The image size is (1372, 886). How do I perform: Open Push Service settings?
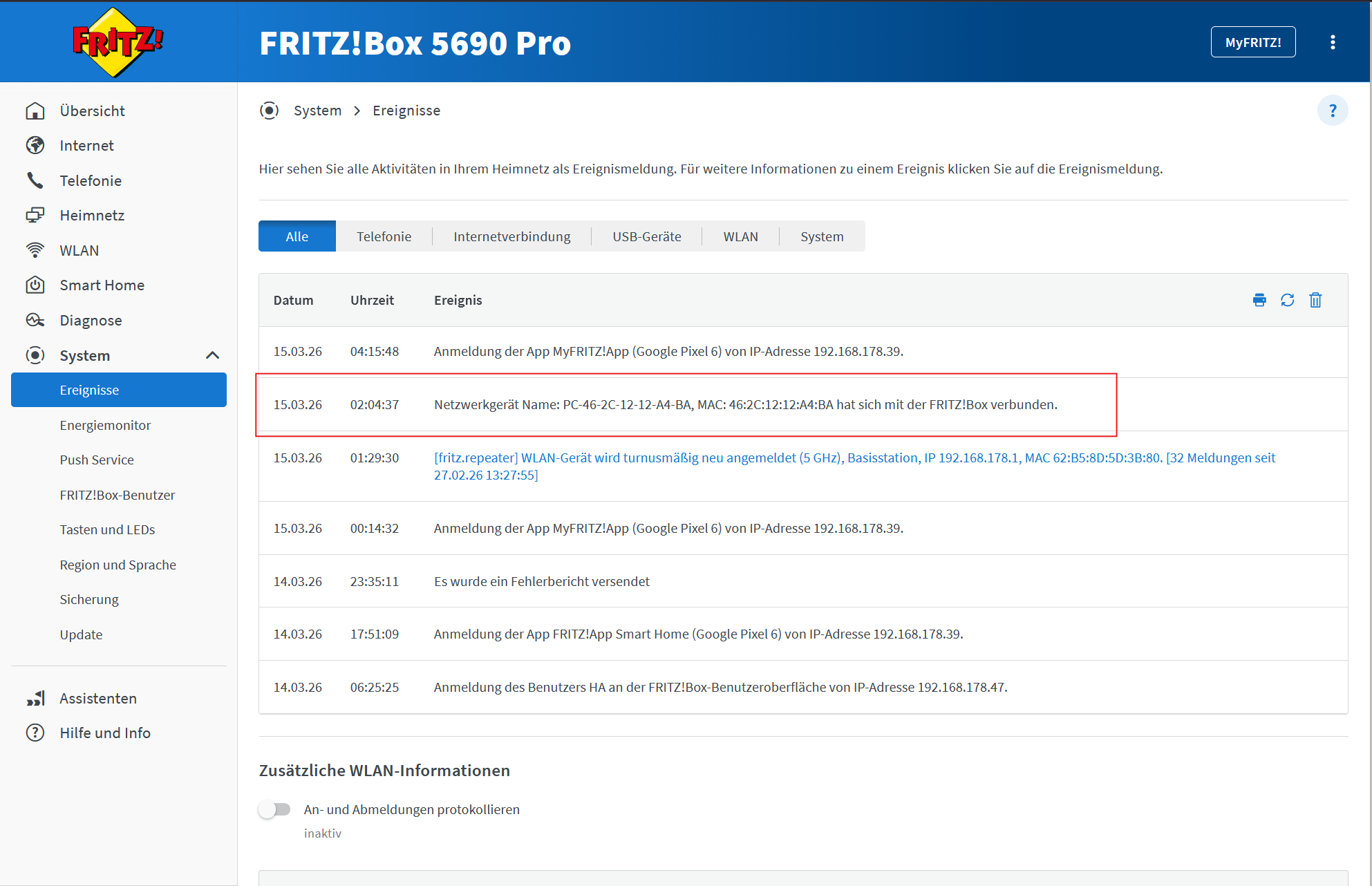coord(97,460)
